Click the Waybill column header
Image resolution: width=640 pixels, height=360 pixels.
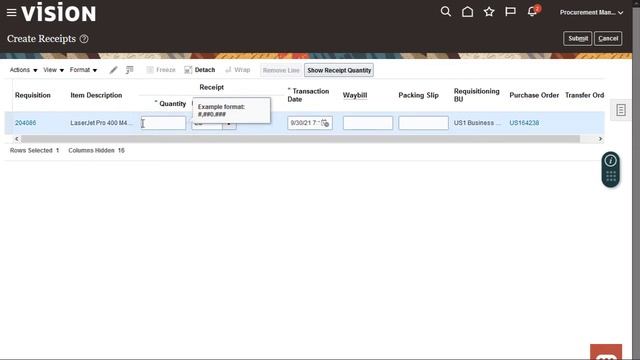[x=355, y=95]
